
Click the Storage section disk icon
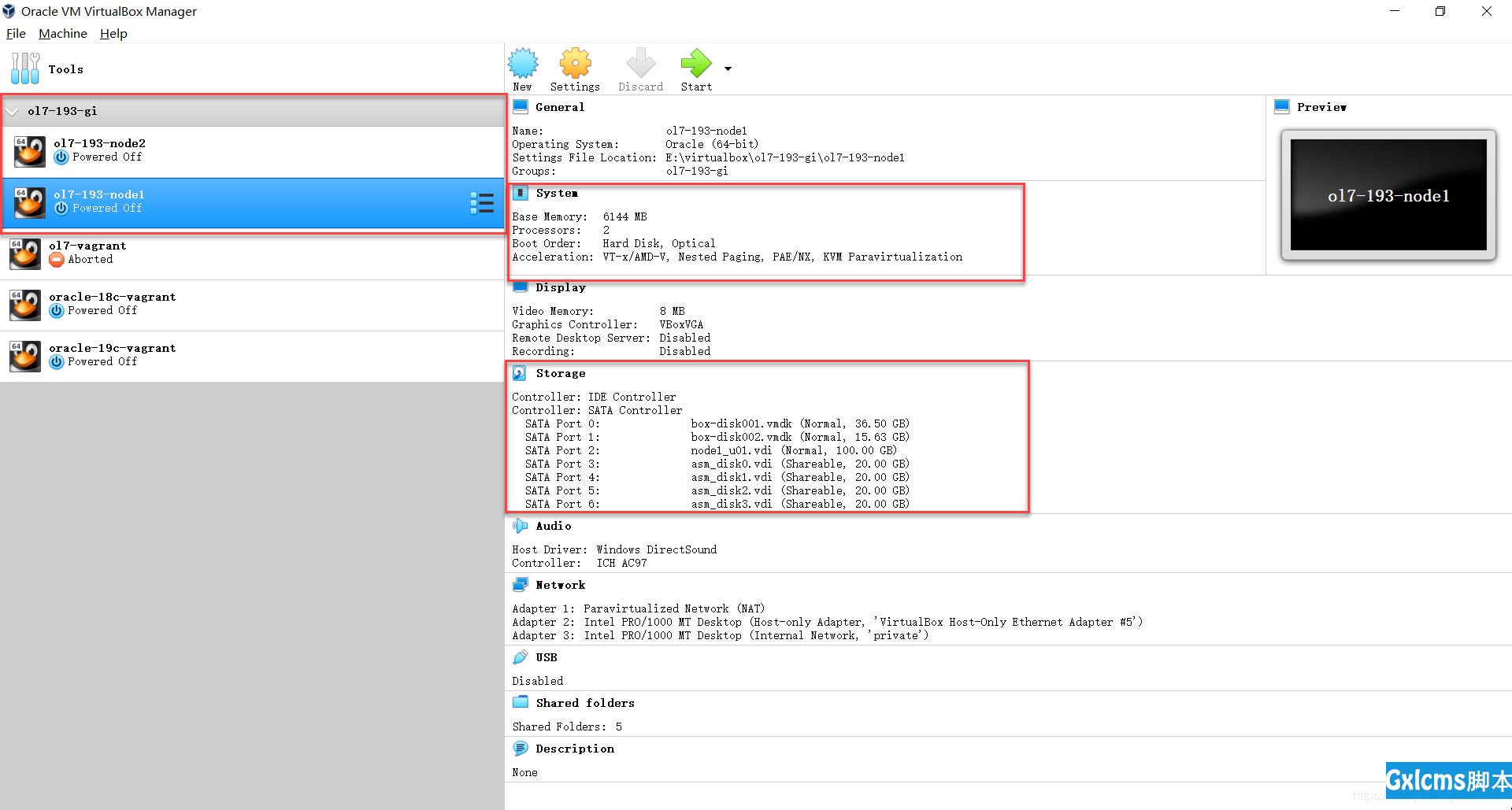coord(520,373)
